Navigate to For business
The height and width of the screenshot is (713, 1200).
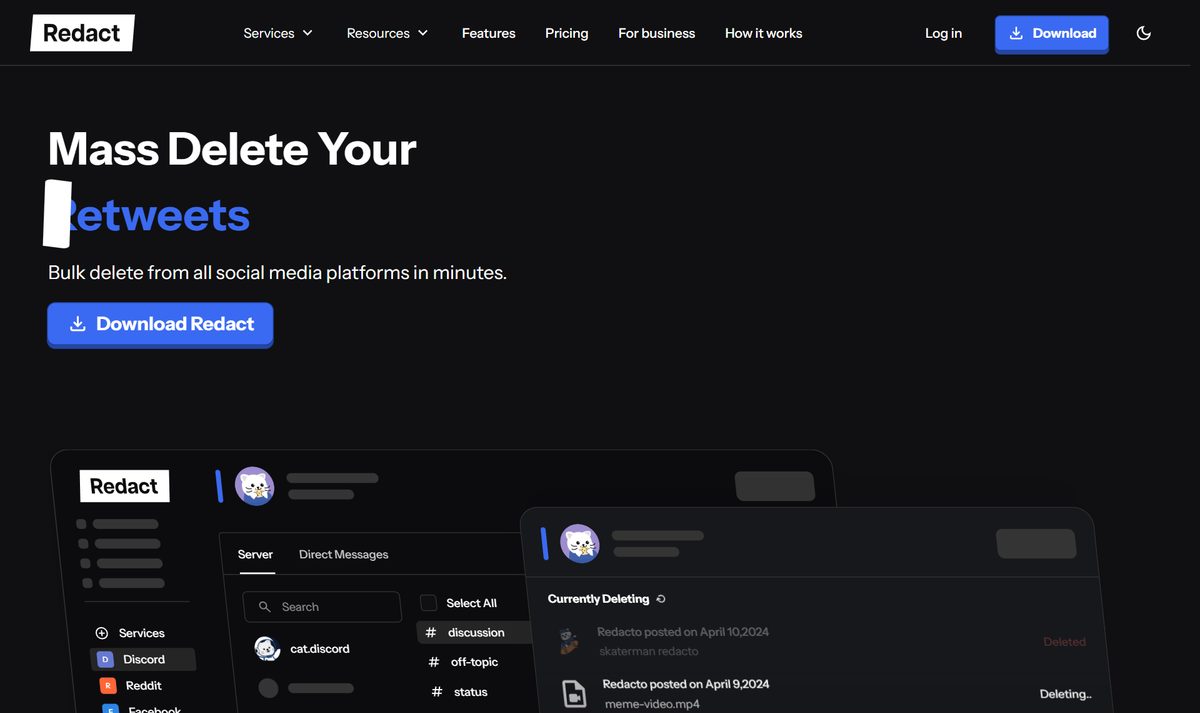tap(656, 33)
